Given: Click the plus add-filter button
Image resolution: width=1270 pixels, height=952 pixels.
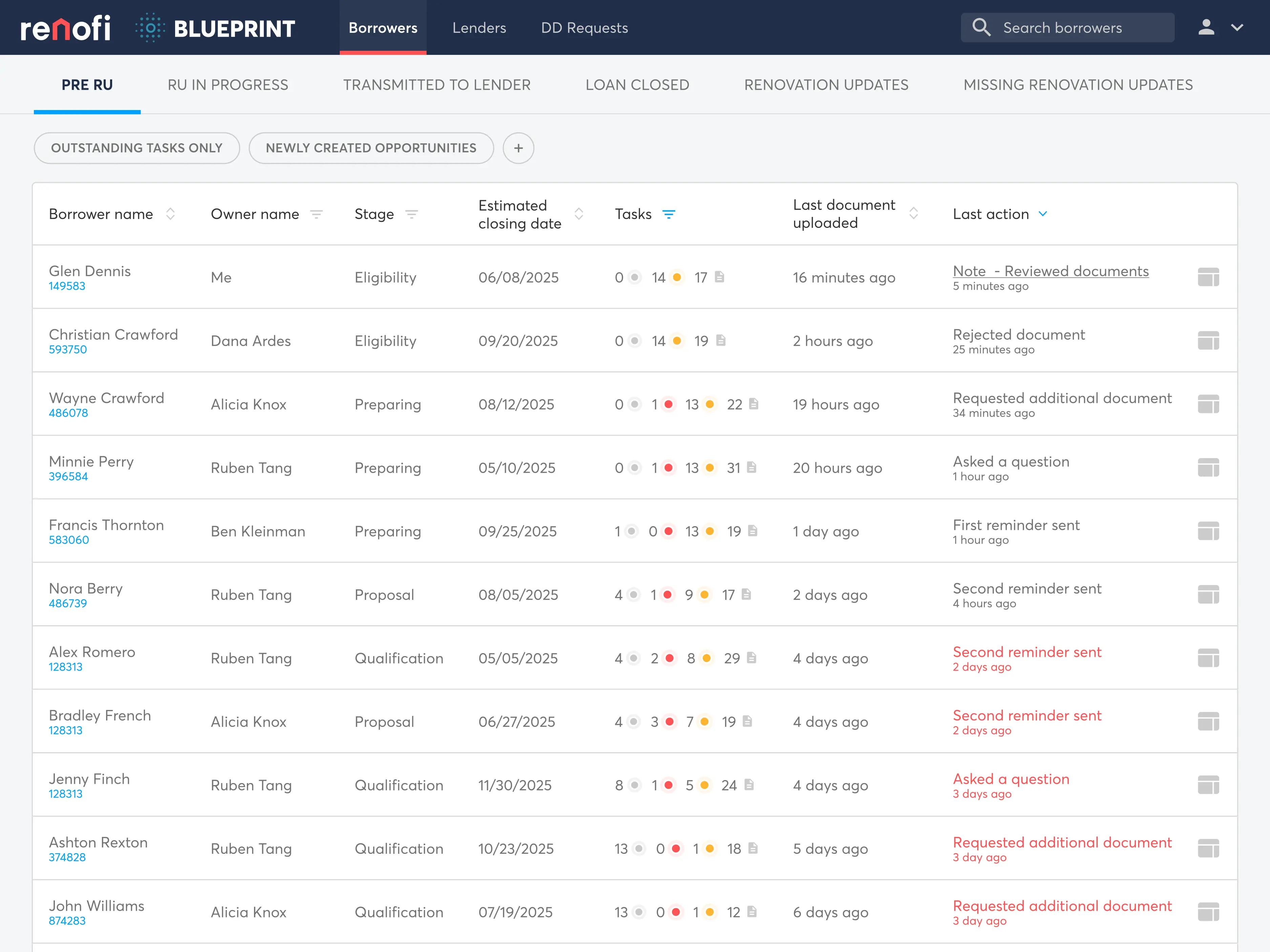Looking at the screenshot, I should 518,148.
